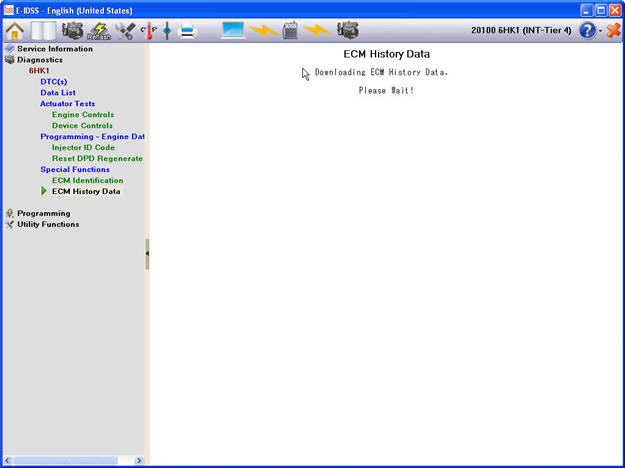Select Engine Controls under Actuator Tests
This screenshot has width=625, height=468.
point(82,115)
